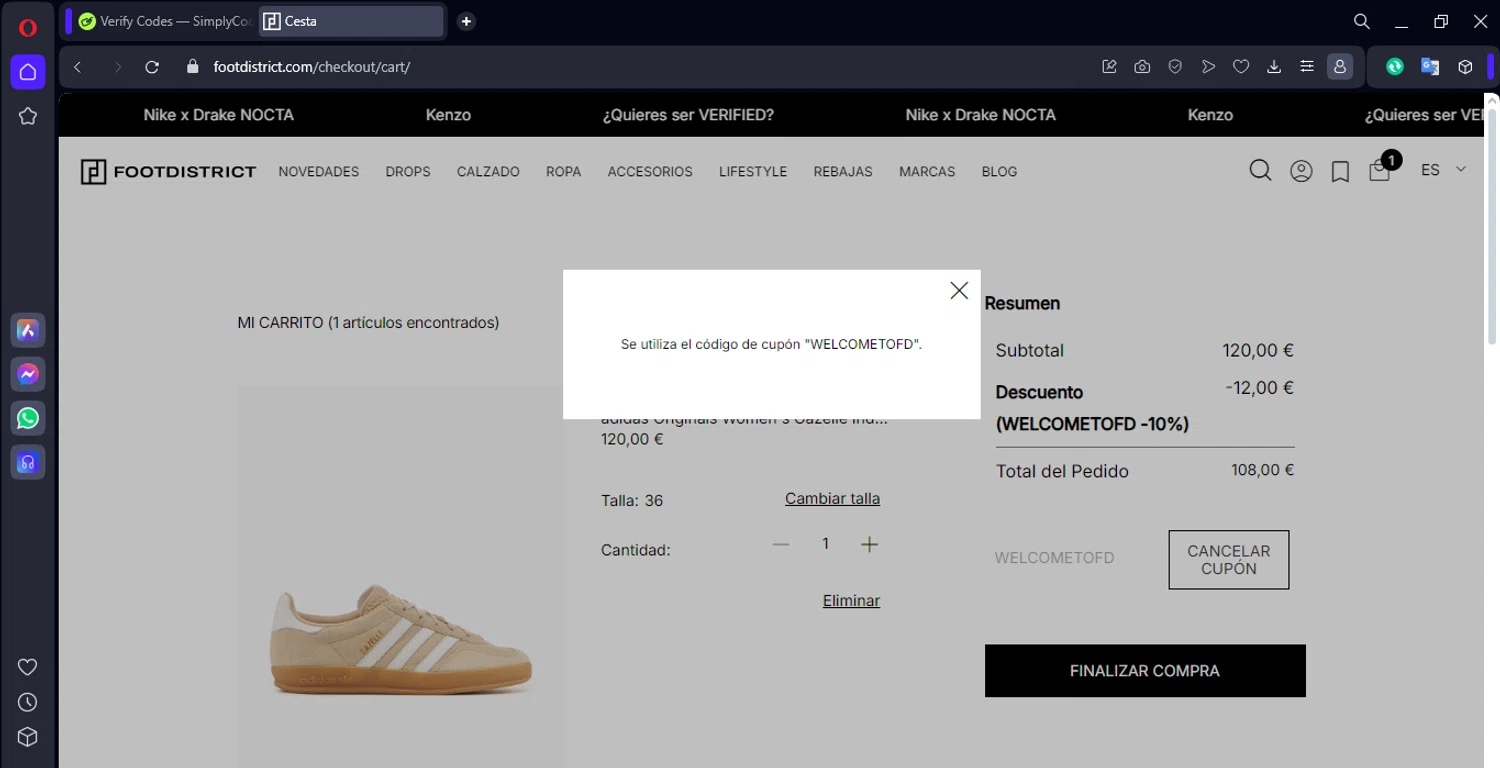1500x768 pixels.
Task: Open the profile account icon in toolbar
Action: point(1339,67)
